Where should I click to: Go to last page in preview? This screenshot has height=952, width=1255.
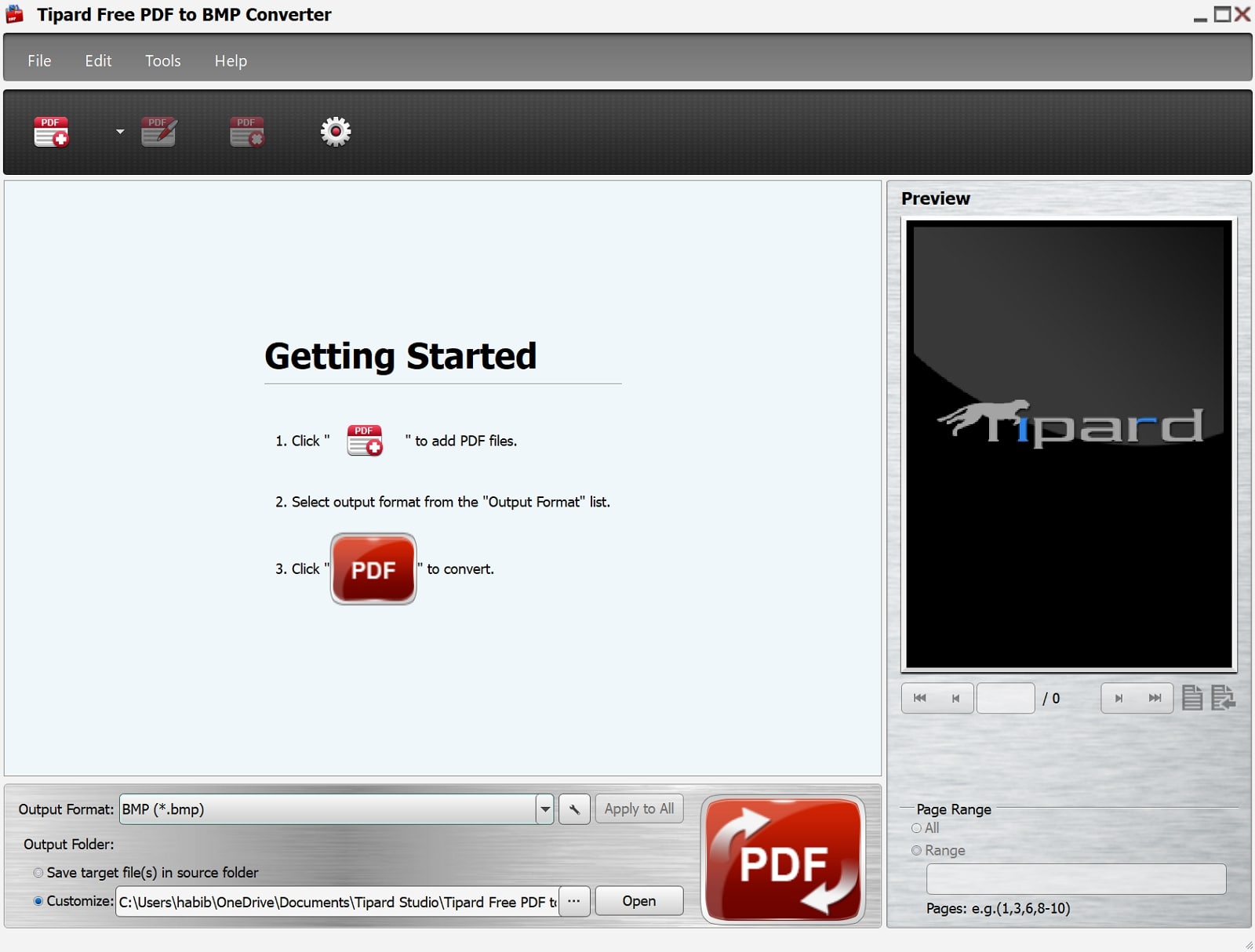tap(1155, 698)
